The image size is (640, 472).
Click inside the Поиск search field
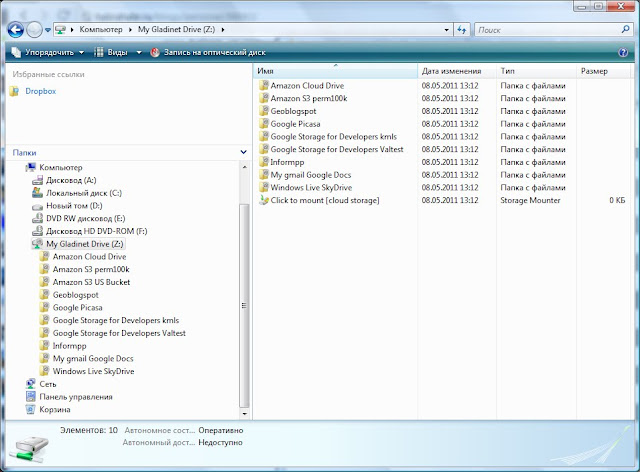point(547,30)
